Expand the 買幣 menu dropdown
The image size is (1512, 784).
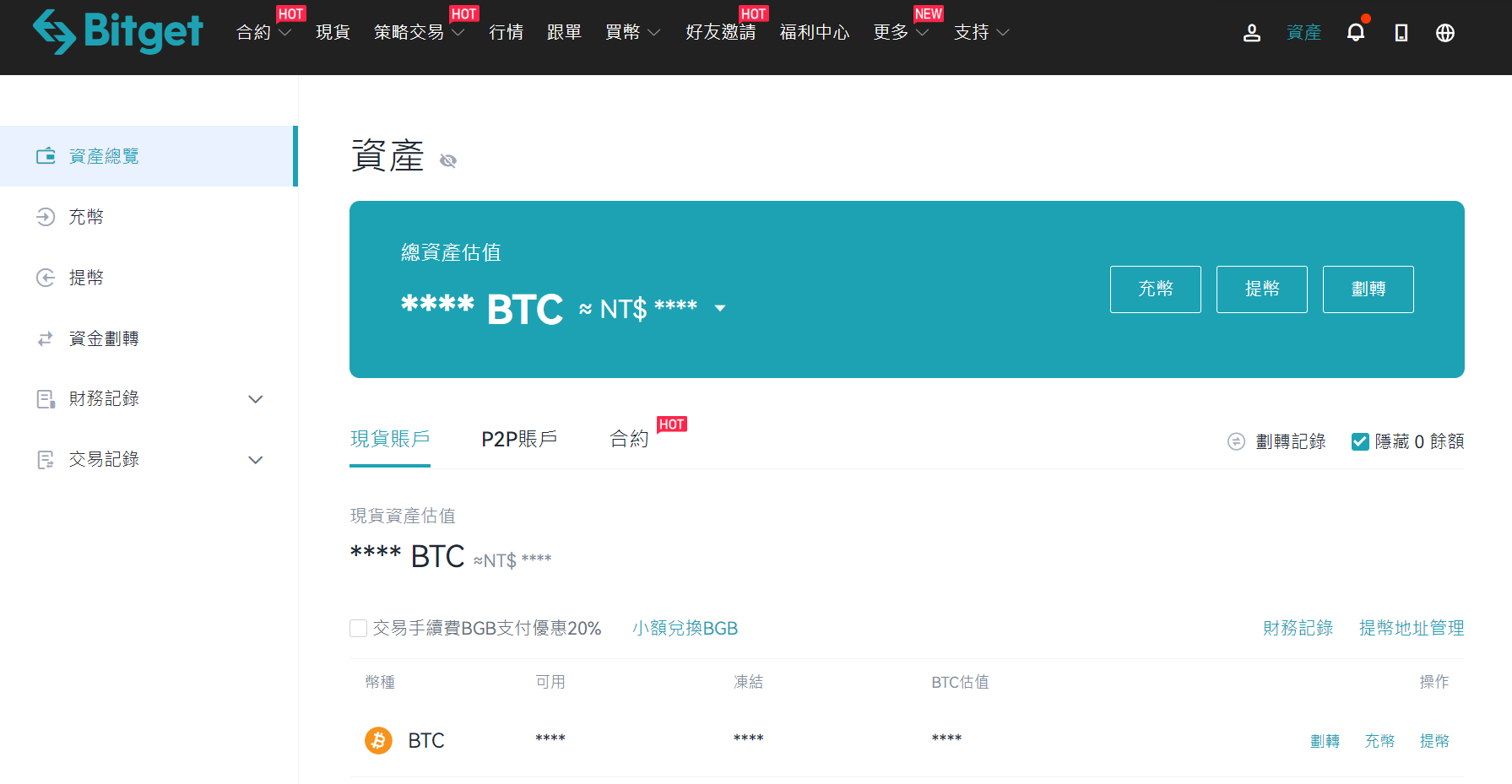[653, 33]
